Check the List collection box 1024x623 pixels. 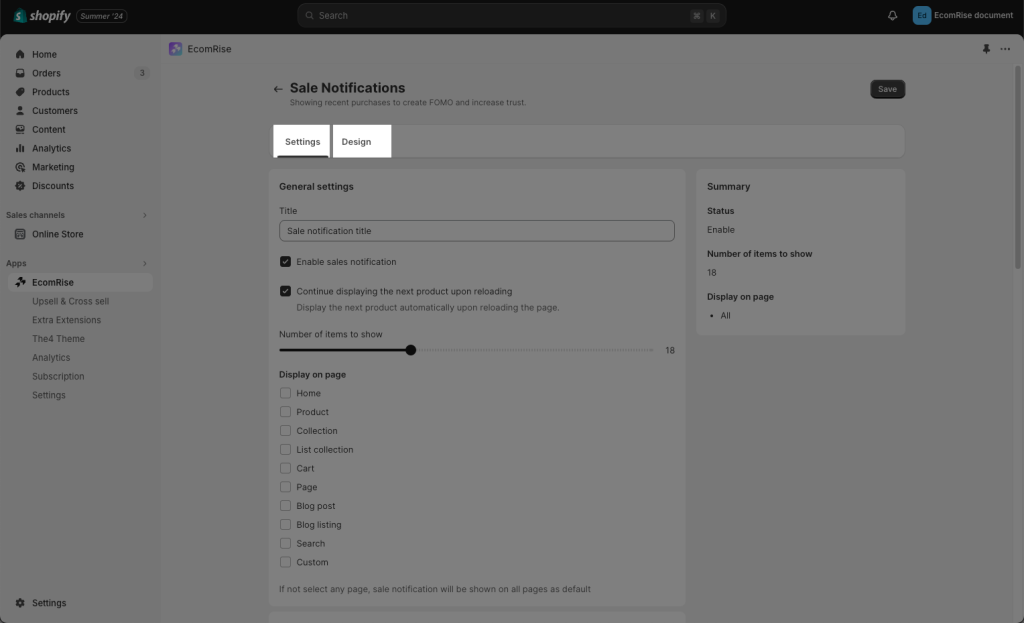coord(285,450)
